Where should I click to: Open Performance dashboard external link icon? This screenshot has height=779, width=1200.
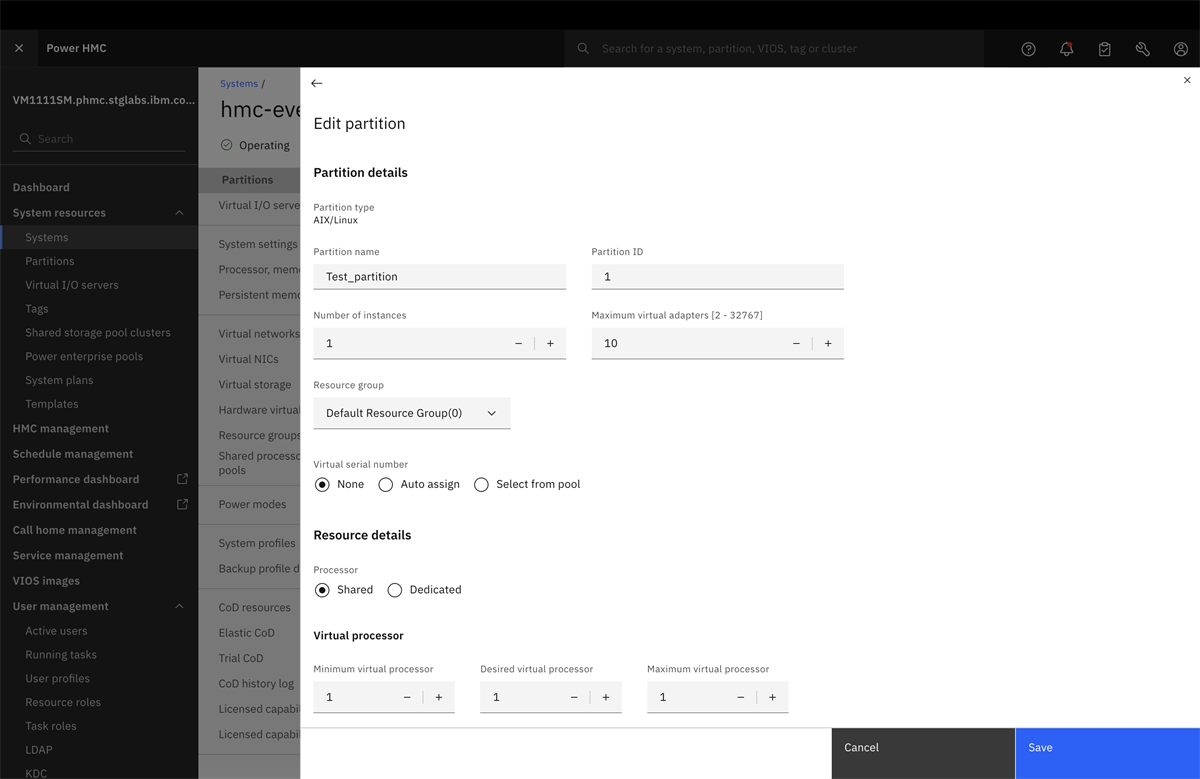click(x=182, y=479)
